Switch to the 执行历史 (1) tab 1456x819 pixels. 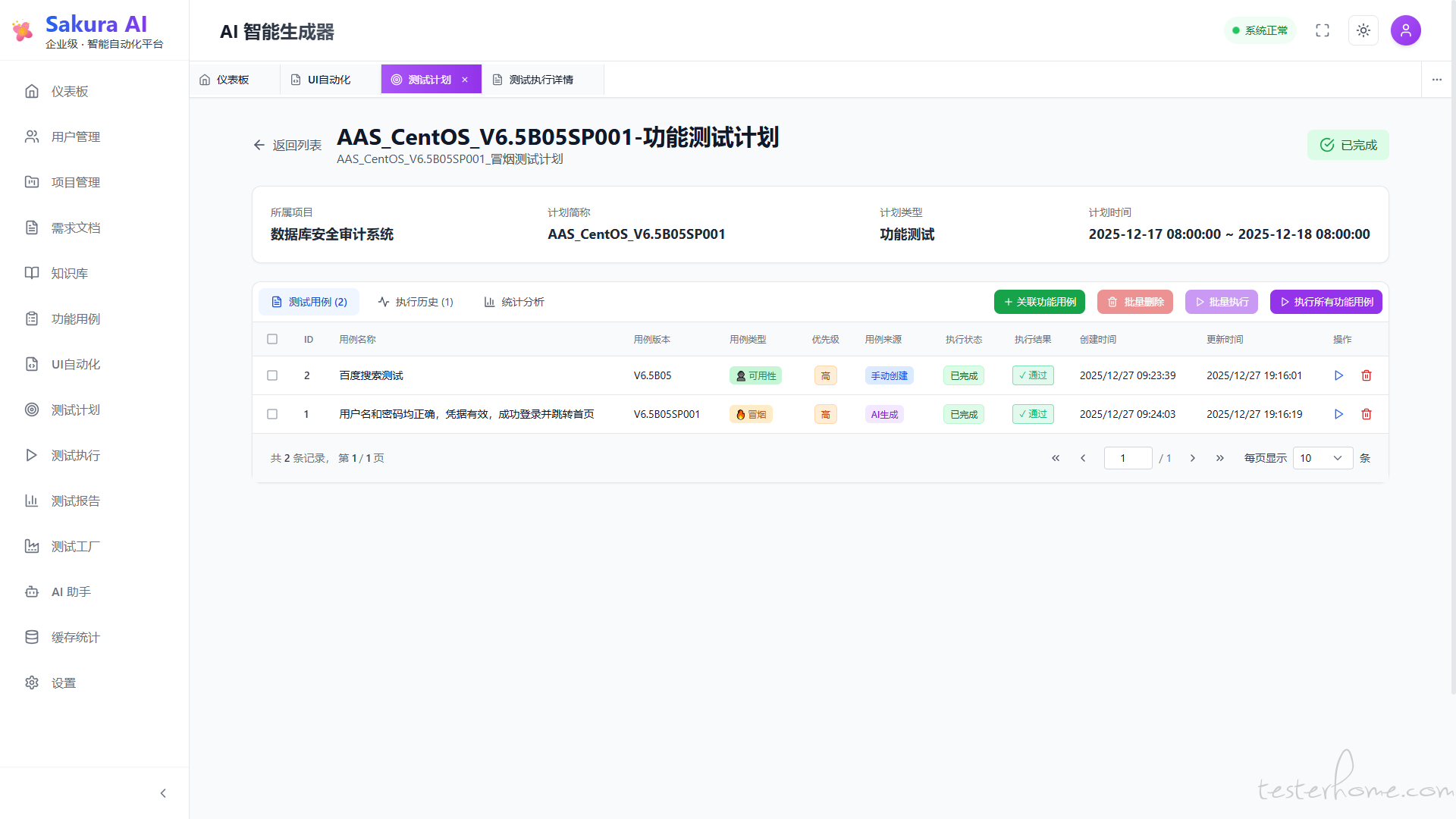pos(416,302)
